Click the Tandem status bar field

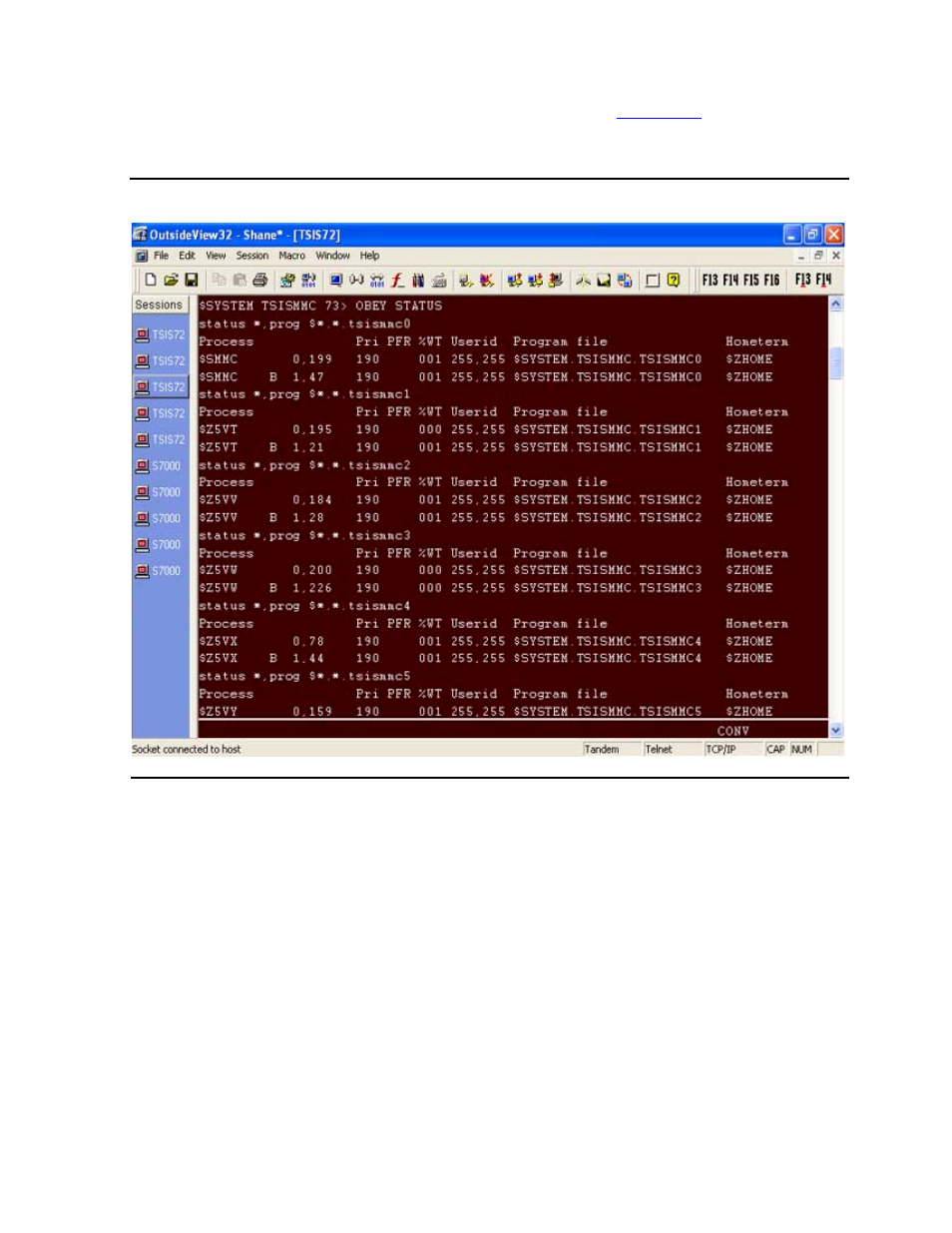611,750
